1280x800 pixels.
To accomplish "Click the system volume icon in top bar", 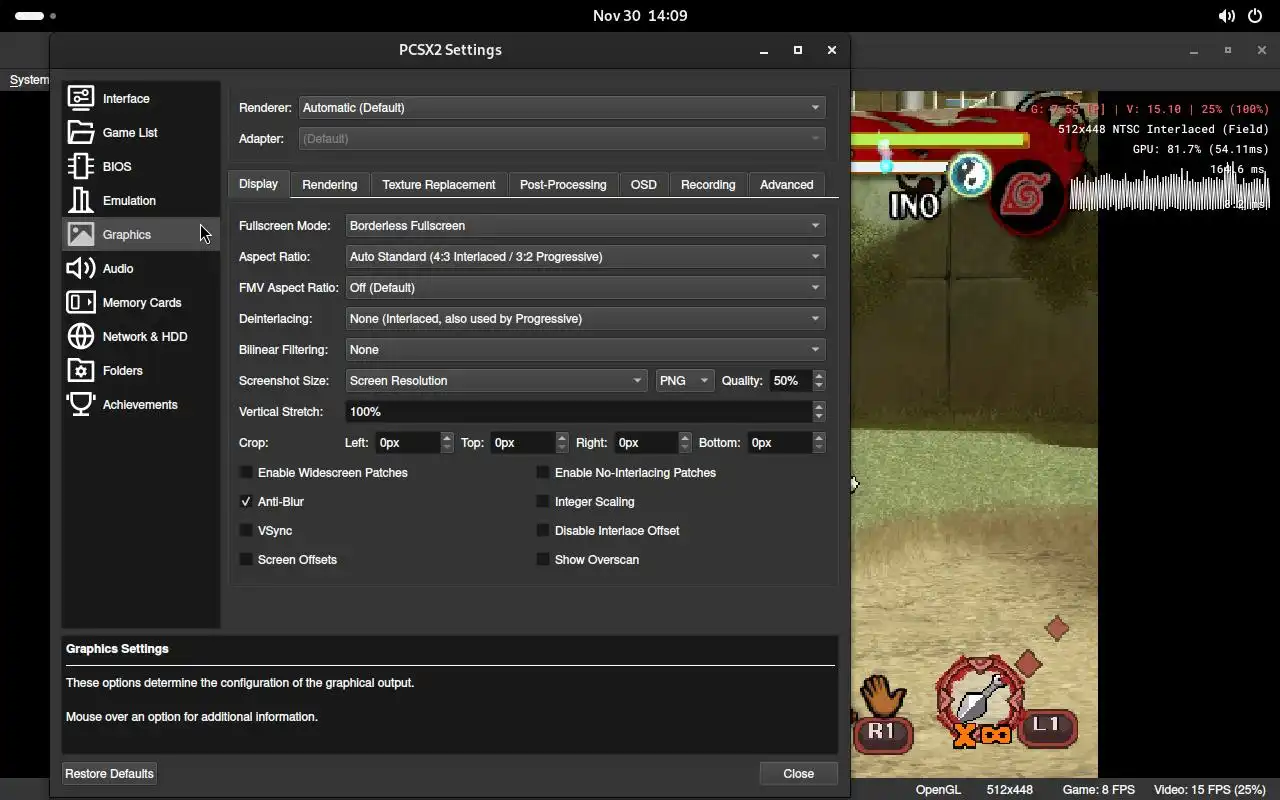I will coord(1226,16).
